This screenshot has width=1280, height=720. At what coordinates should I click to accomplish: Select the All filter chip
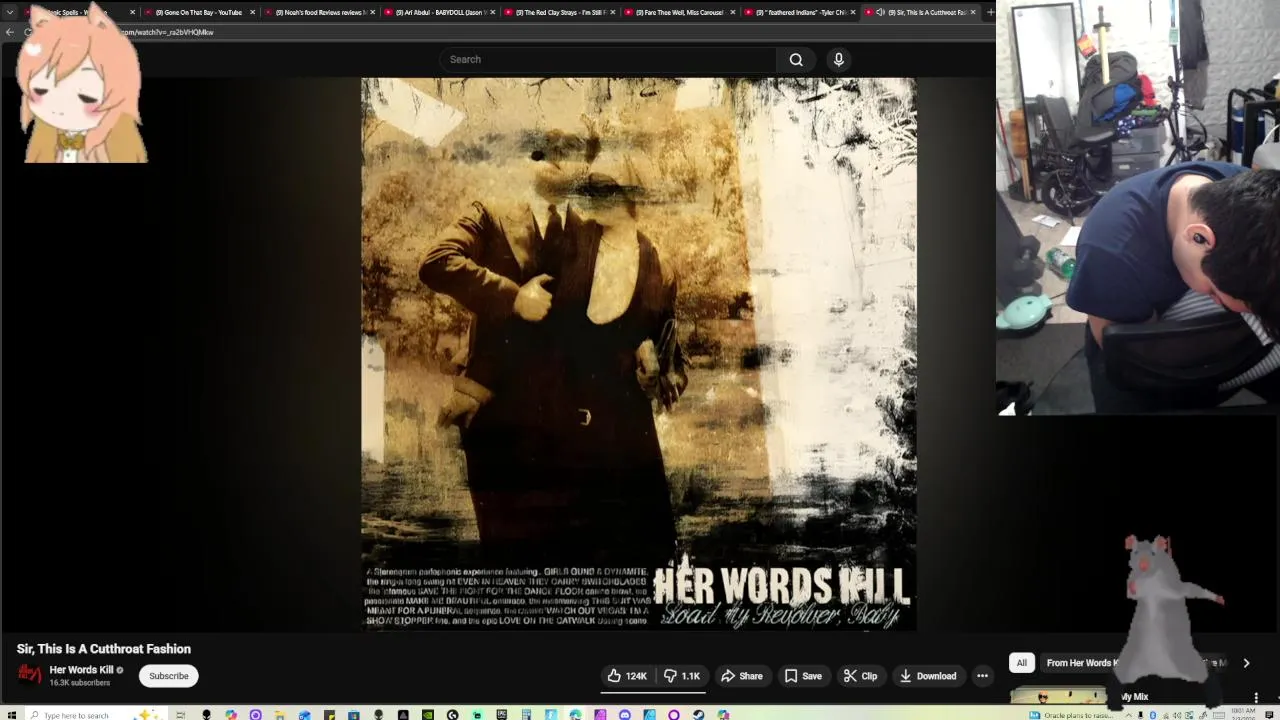click(1022, 663)
